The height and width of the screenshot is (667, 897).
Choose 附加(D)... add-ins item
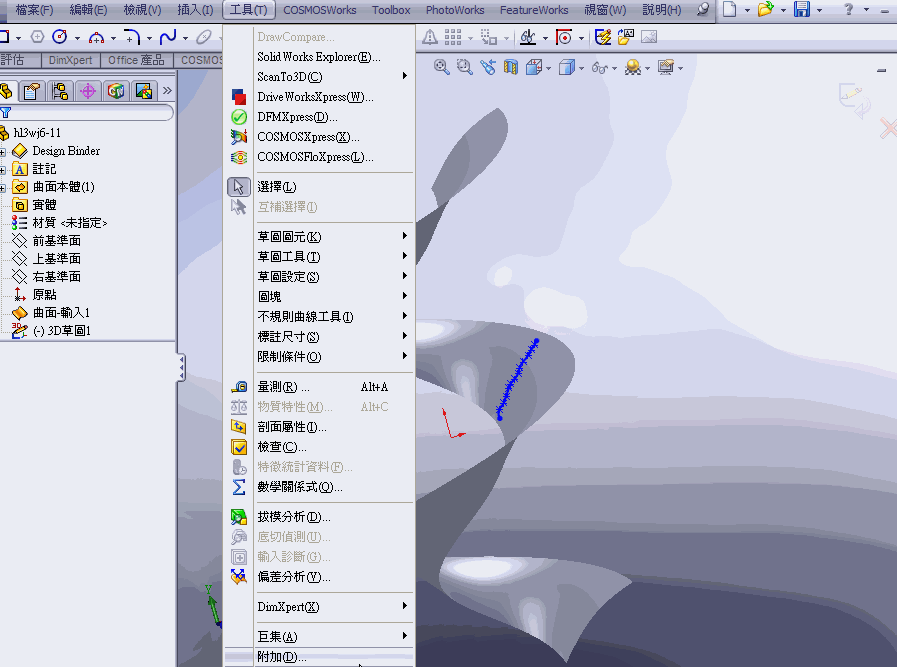[319, 657]
